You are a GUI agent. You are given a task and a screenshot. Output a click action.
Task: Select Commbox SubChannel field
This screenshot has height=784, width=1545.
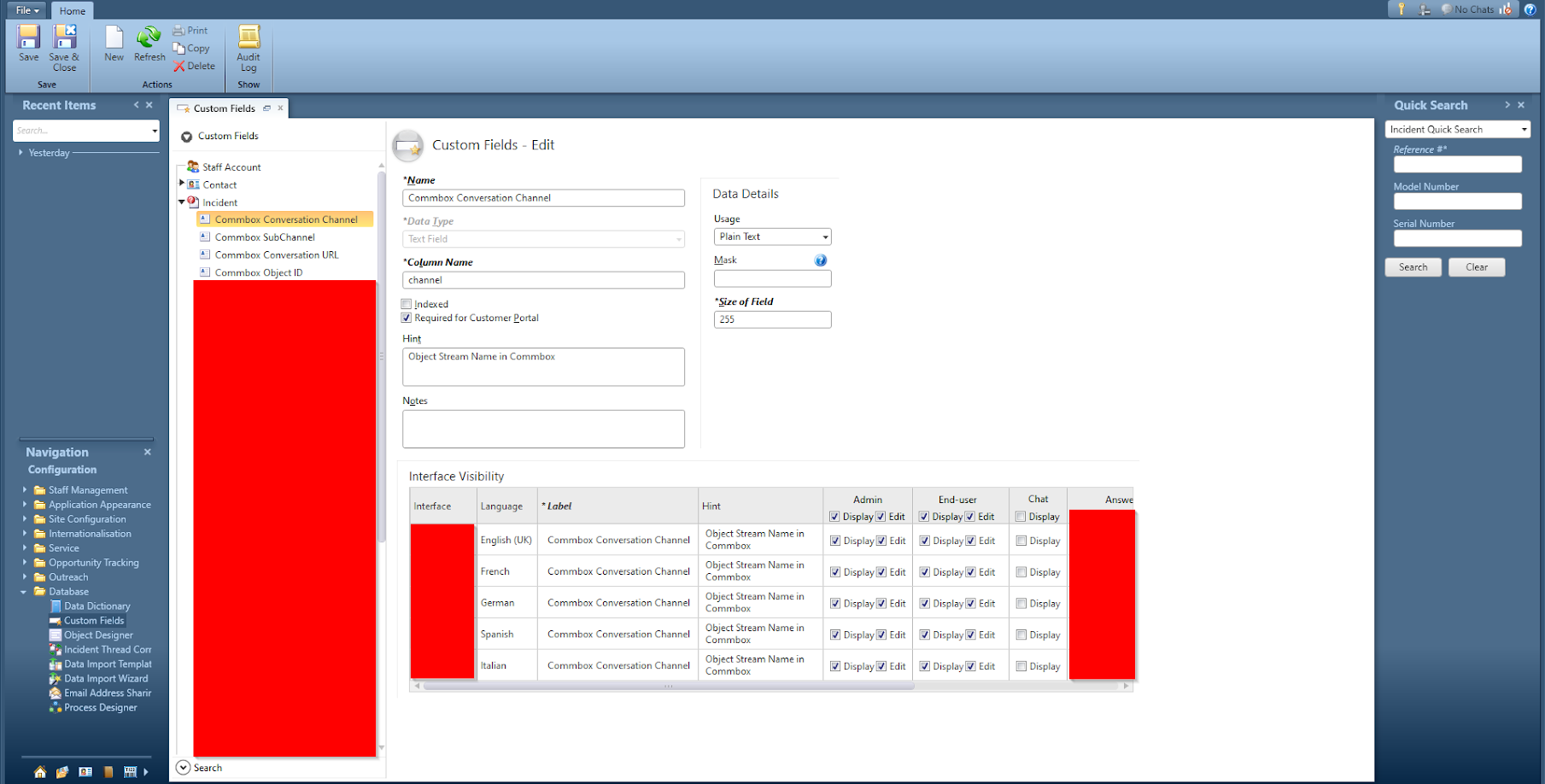click(265, 237)
